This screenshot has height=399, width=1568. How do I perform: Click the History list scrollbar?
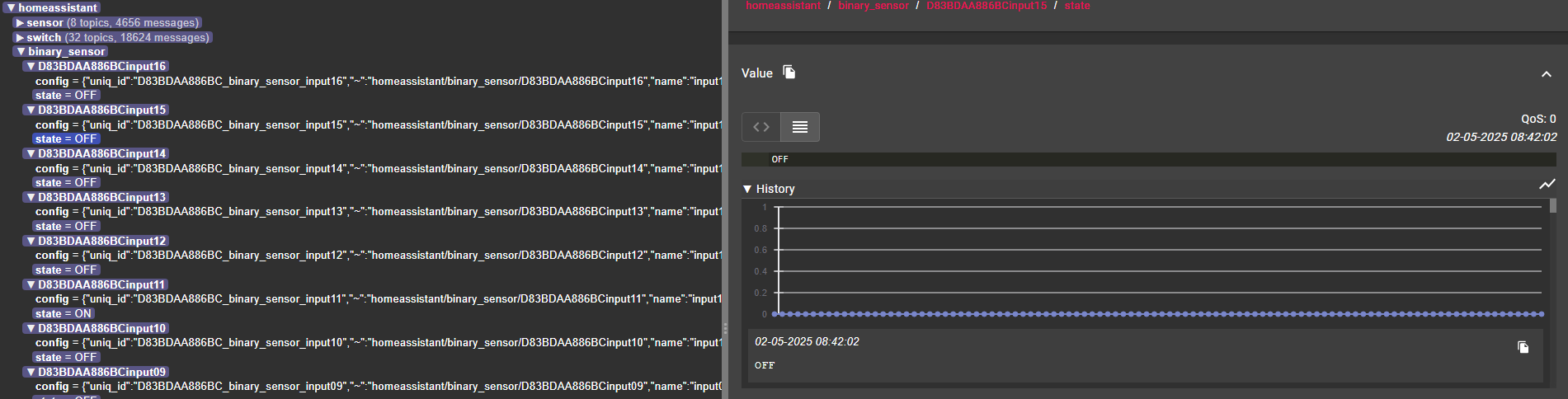click(1552, 206)
